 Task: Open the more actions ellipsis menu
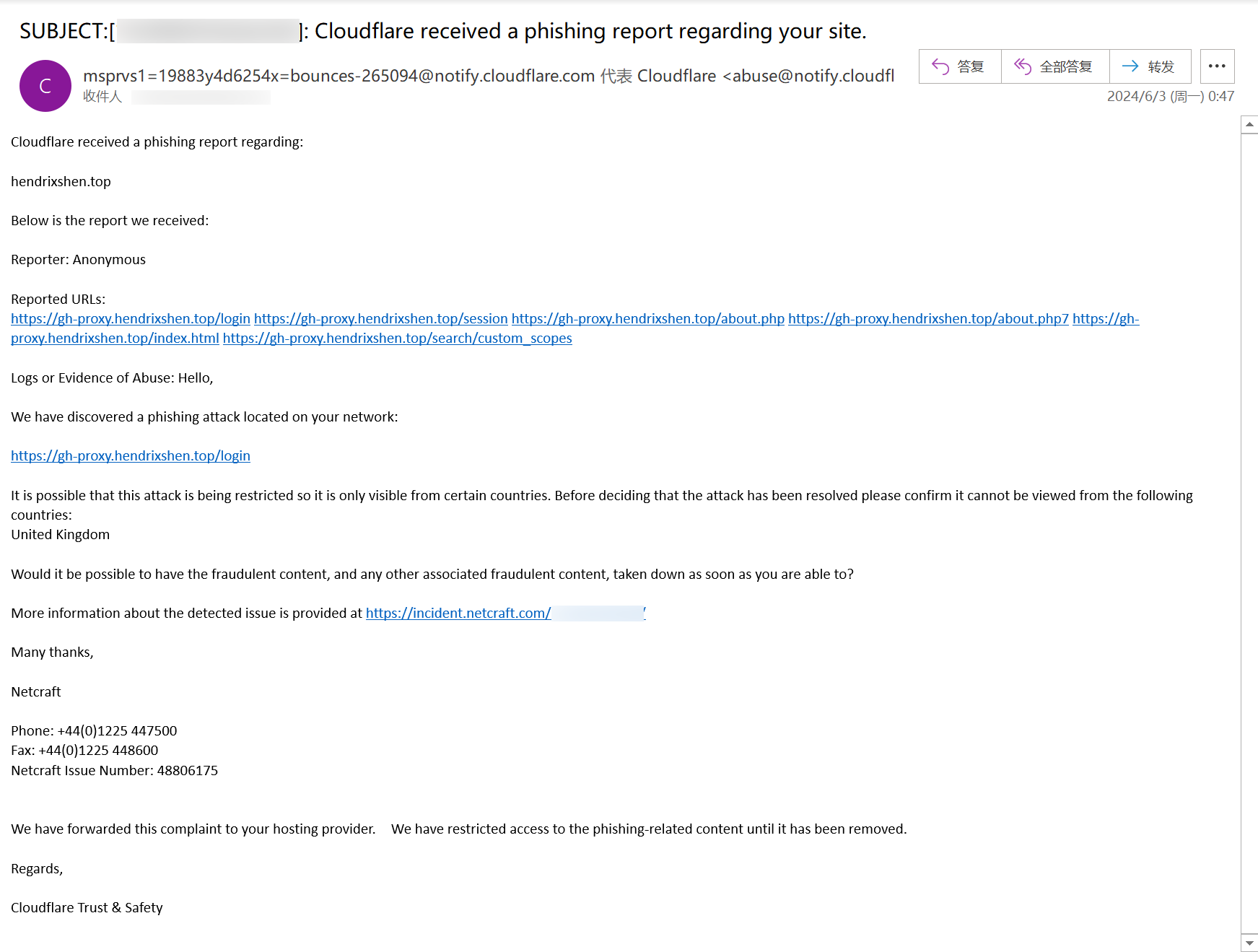tap(1217, 67)
